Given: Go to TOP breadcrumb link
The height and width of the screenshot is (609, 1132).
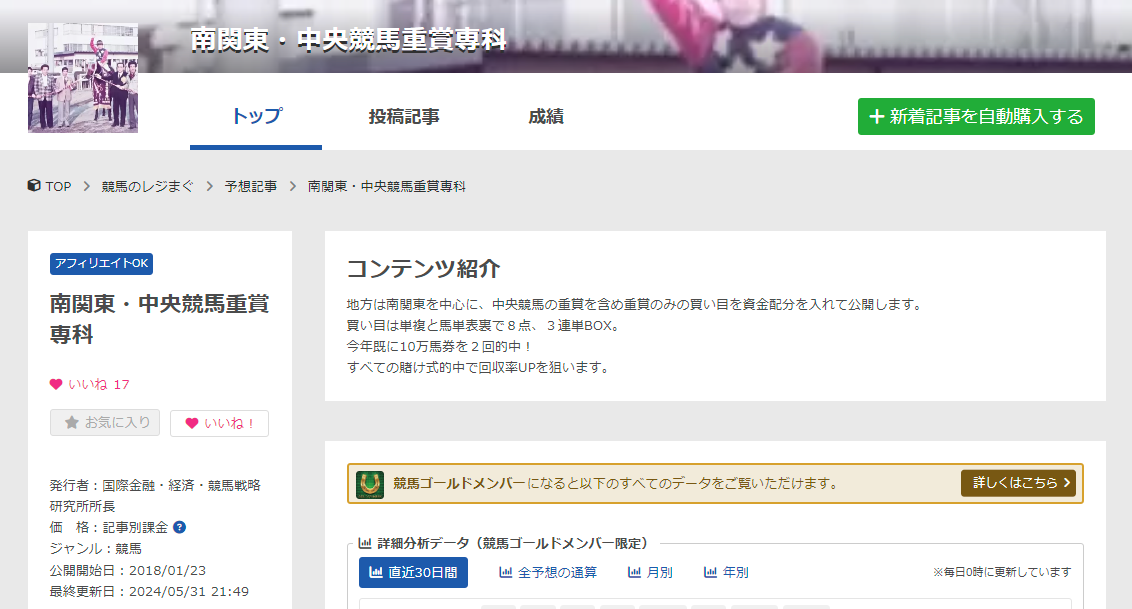Looking at the screenshot, I should tap(58, 186).
